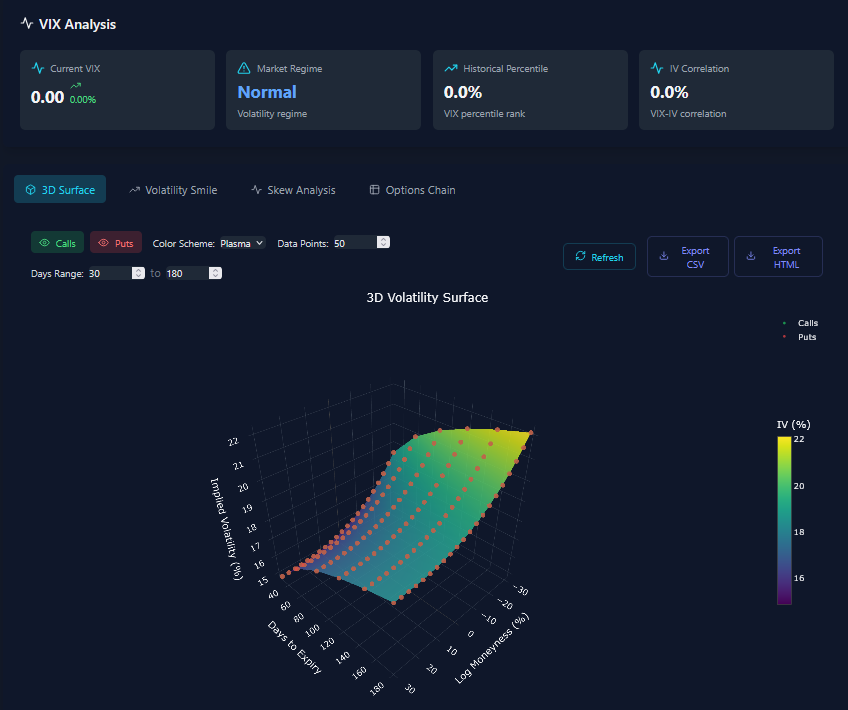Click the download icon in Export HTML
848x710 pixels.
[751, 256]
